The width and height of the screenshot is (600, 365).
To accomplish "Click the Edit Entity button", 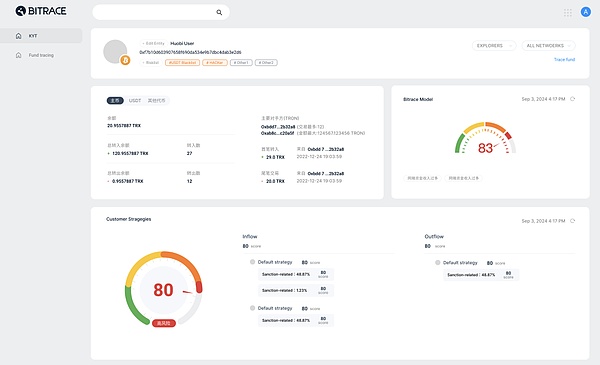I will (153, 43).
